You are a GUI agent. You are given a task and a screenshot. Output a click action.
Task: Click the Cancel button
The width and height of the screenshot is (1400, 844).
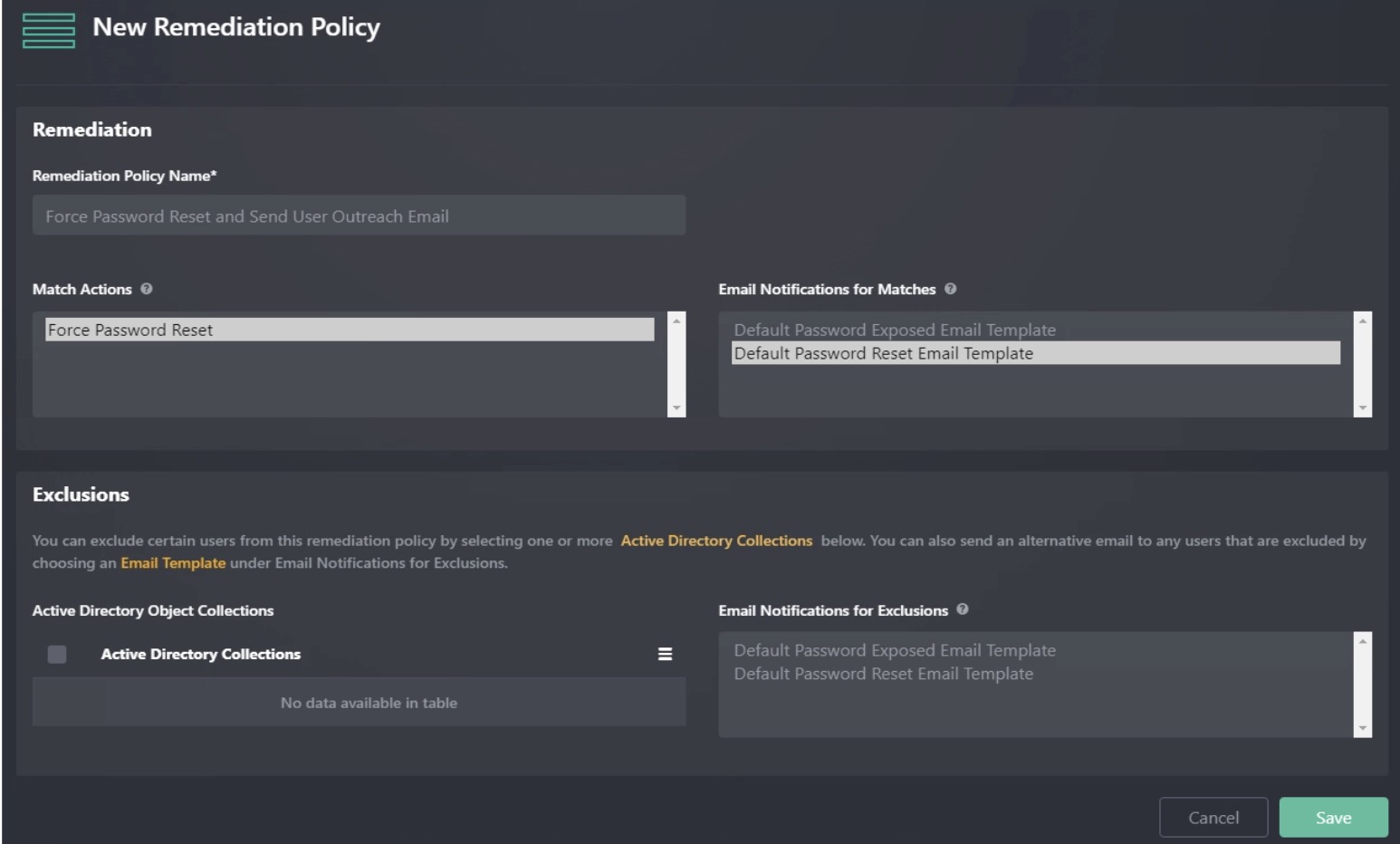tap(1213, 818)
